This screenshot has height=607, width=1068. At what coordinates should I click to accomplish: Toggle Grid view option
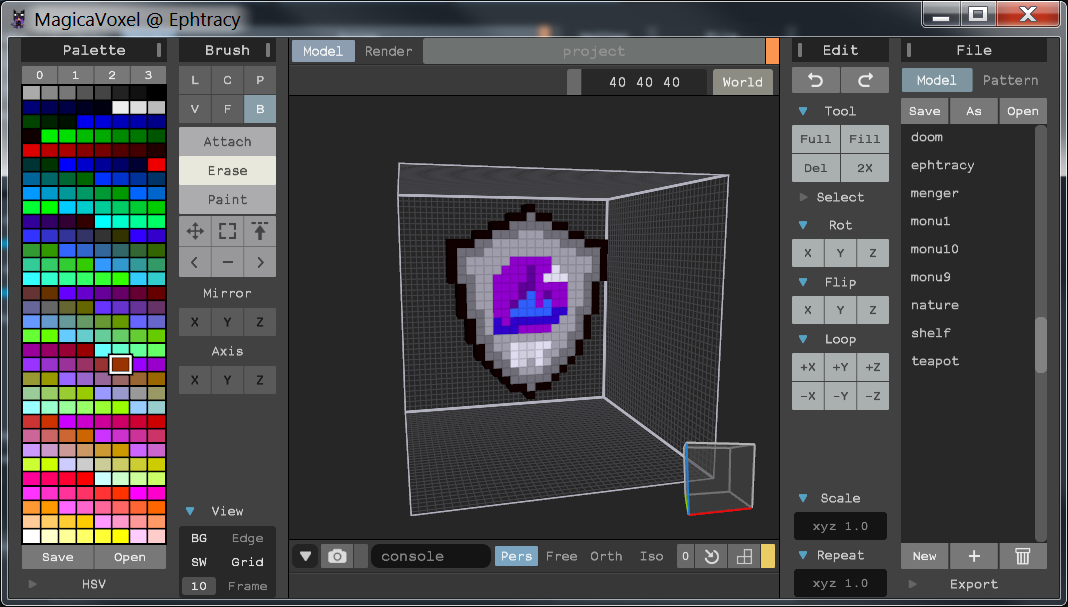point(247,562)
